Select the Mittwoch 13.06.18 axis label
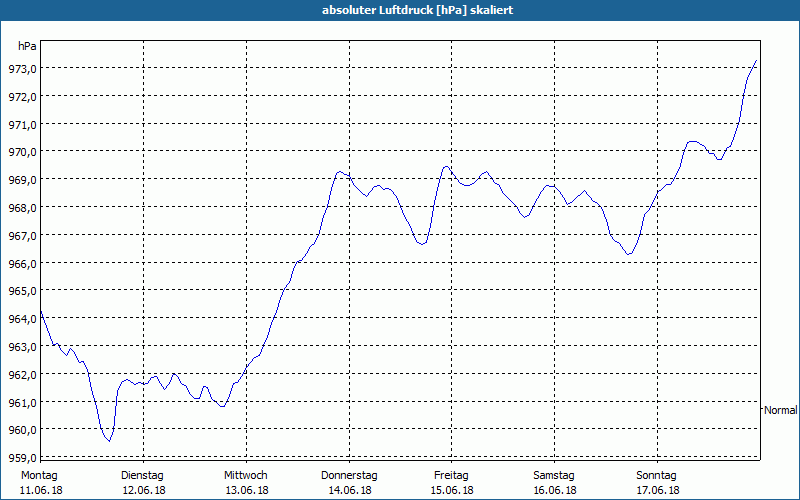Image resolution: width=800 pixels, height=500 pixels. pos(246,483)
